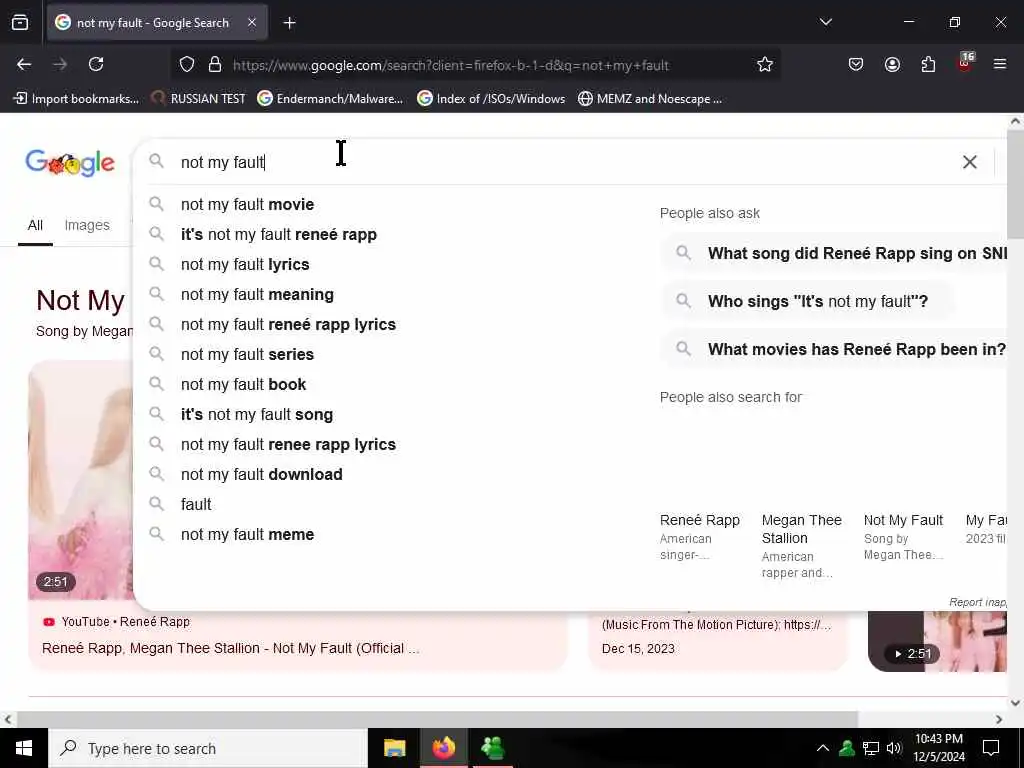Open the Firefox account icon

(892, 64)
